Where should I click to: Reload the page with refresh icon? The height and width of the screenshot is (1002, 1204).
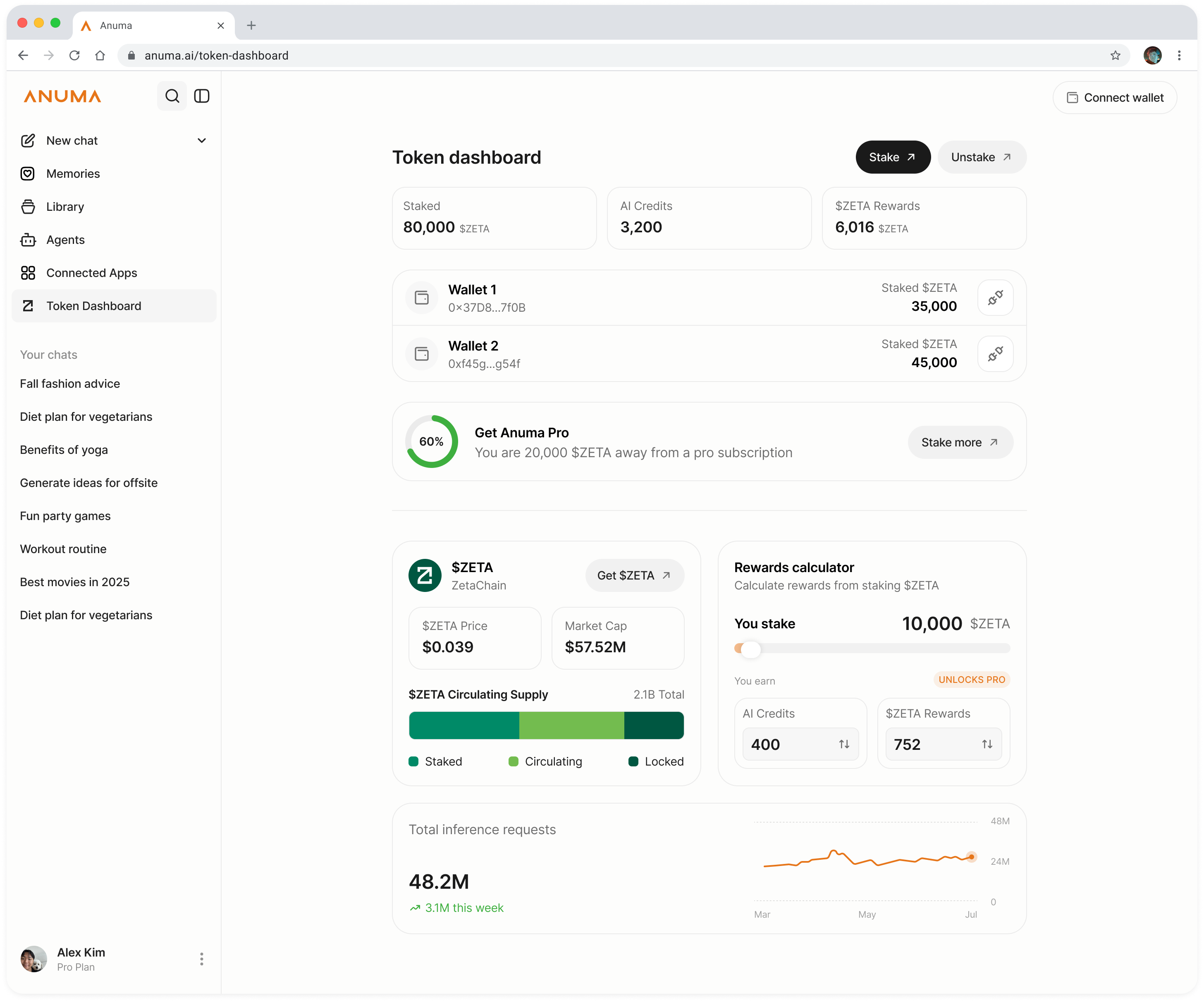point(74,56)
